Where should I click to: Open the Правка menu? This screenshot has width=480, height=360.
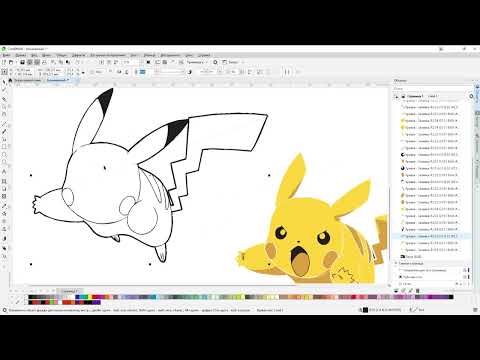[21, 55]
